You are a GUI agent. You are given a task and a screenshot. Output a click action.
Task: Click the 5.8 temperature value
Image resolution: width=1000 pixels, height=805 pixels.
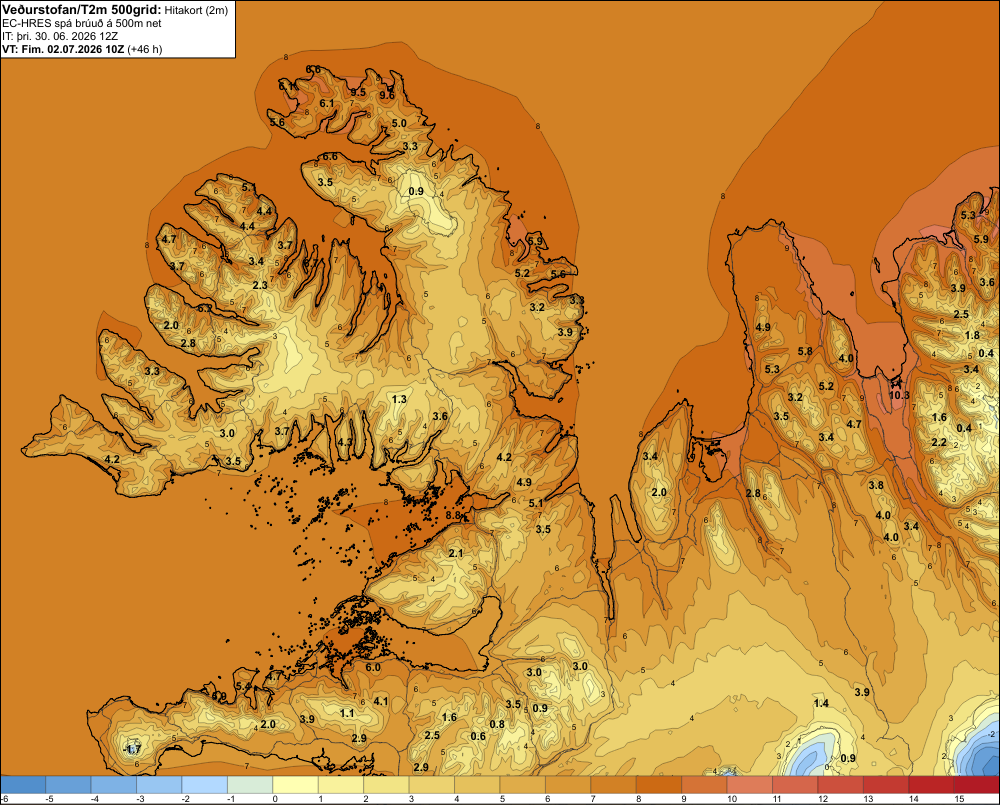coord(805,351)
